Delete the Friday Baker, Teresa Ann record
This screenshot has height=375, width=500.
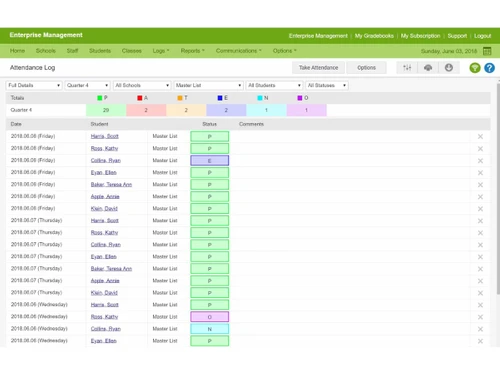point(480,185)
